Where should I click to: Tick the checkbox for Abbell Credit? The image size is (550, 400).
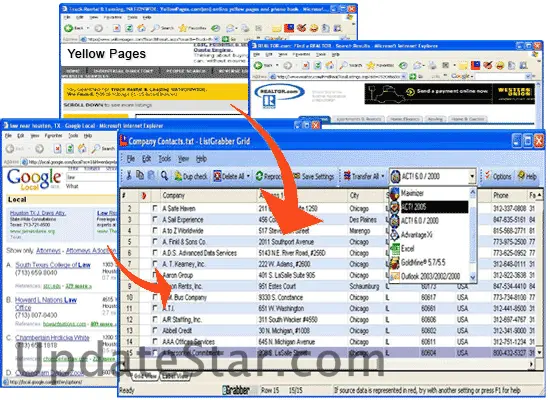point(155,331)
